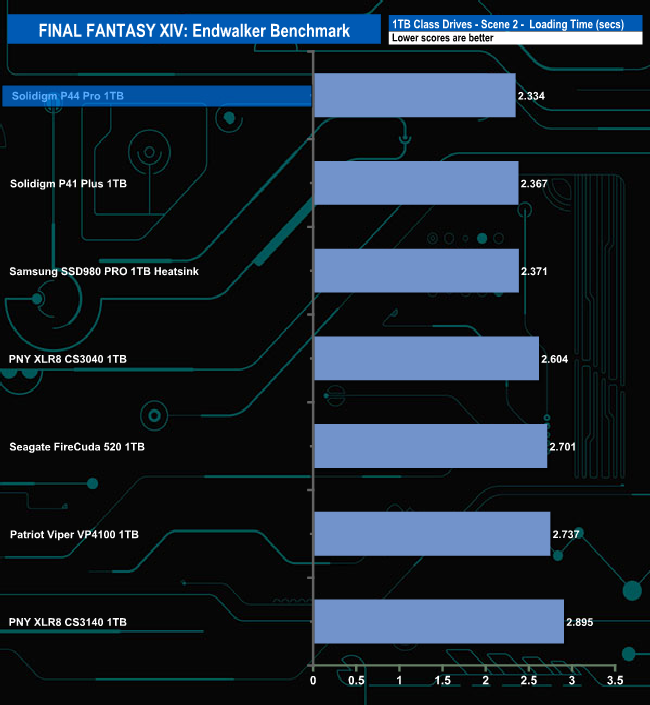Select the PNY XLR8 CS3140 1TB label

pyautogui.click(x=67, y=622)
